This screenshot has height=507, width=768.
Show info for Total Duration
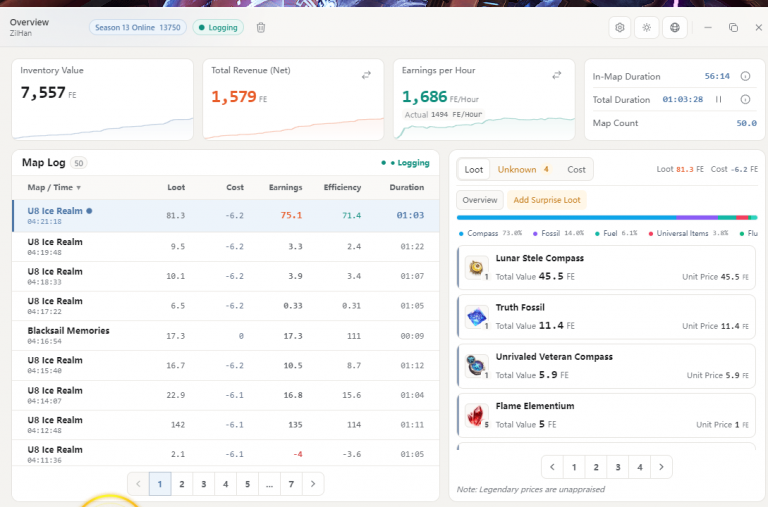(745, 99)
